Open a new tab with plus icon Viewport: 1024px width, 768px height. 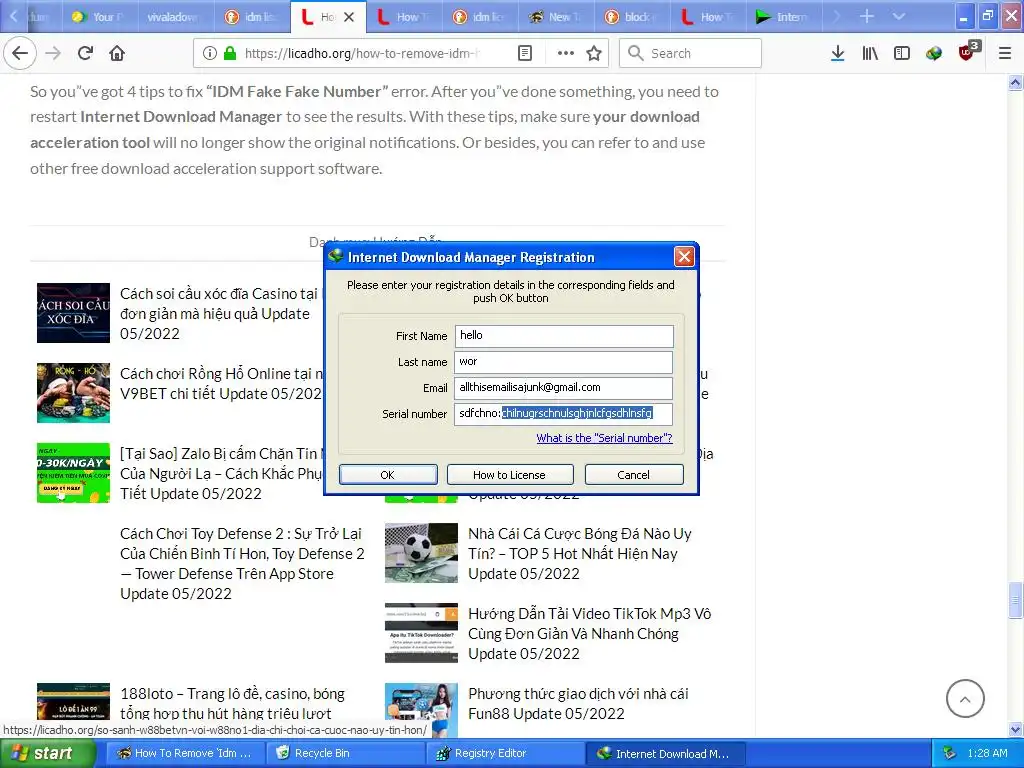867,16
